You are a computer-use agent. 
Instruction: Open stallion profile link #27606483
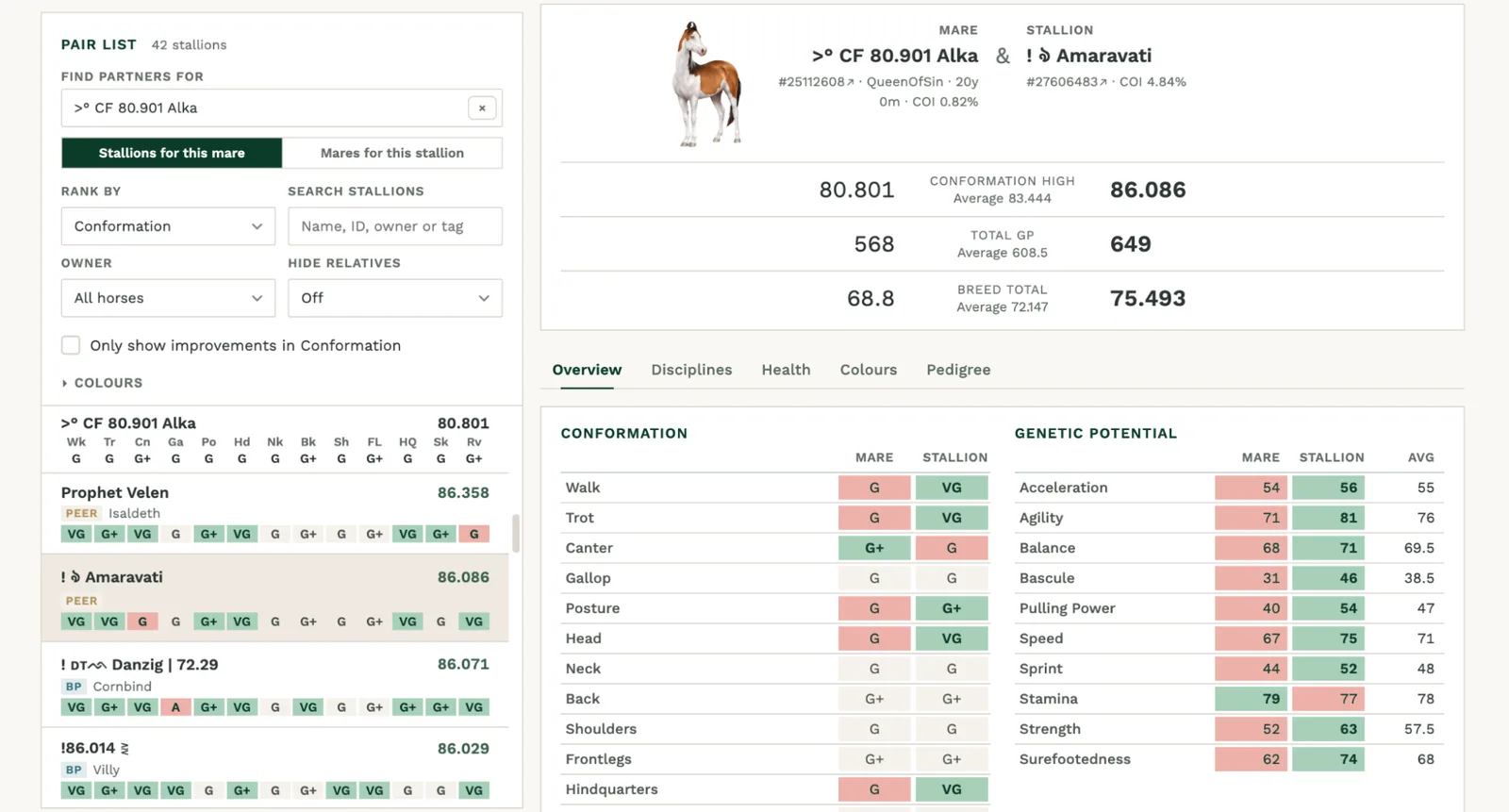[x=1067, y=82]
